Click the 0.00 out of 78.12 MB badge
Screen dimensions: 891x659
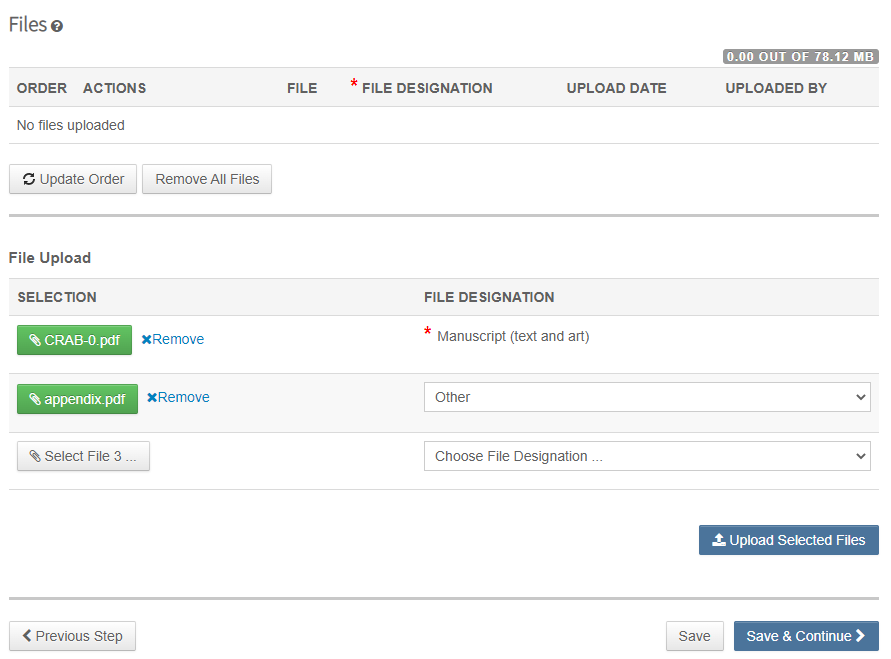pyautogui.click(x=801, y=57)
